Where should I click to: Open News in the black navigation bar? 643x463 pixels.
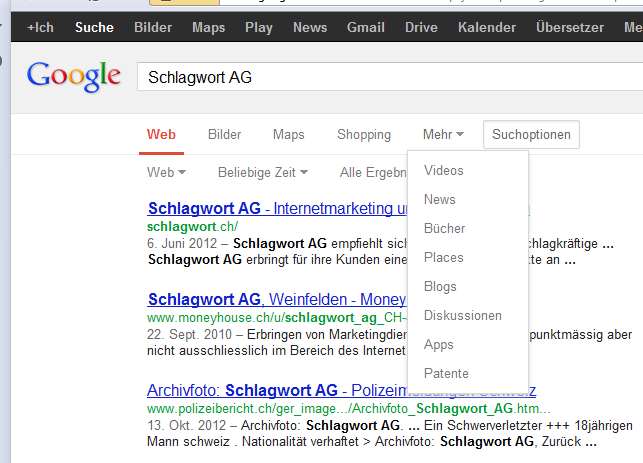coord(310,27)
